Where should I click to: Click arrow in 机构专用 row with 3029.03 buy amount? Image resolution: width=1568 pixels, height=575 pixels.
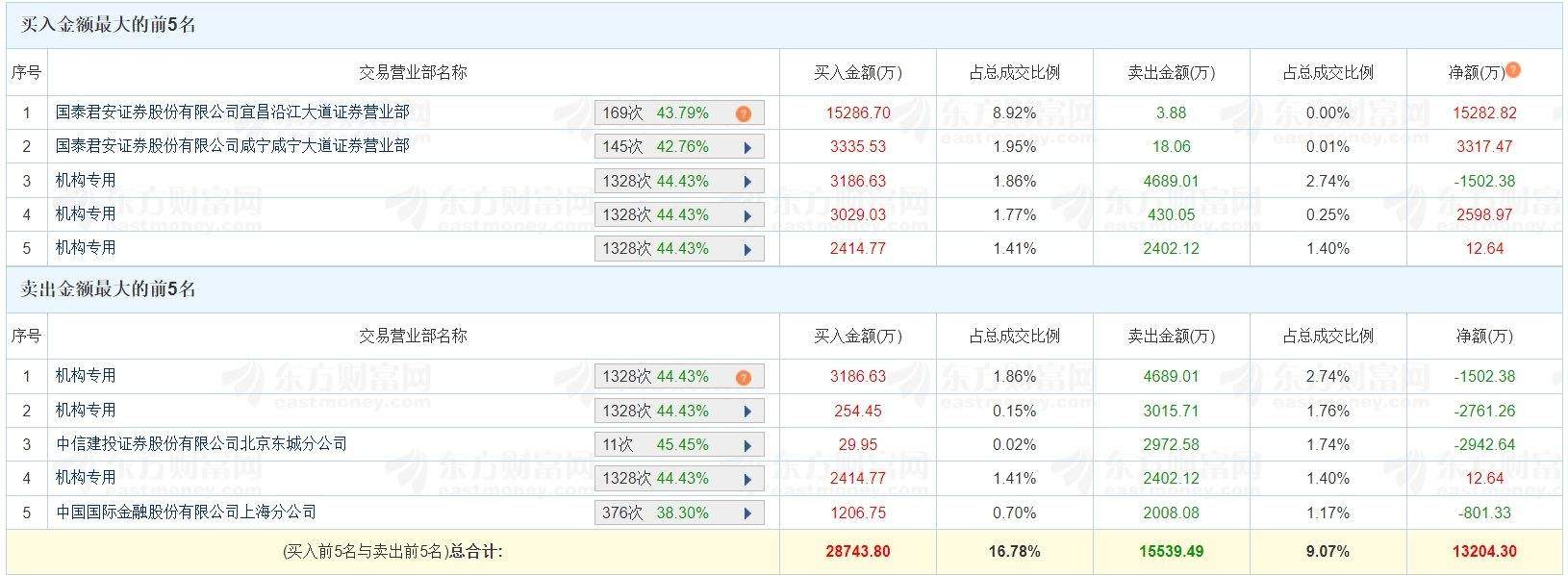click(x=746, y=215)
